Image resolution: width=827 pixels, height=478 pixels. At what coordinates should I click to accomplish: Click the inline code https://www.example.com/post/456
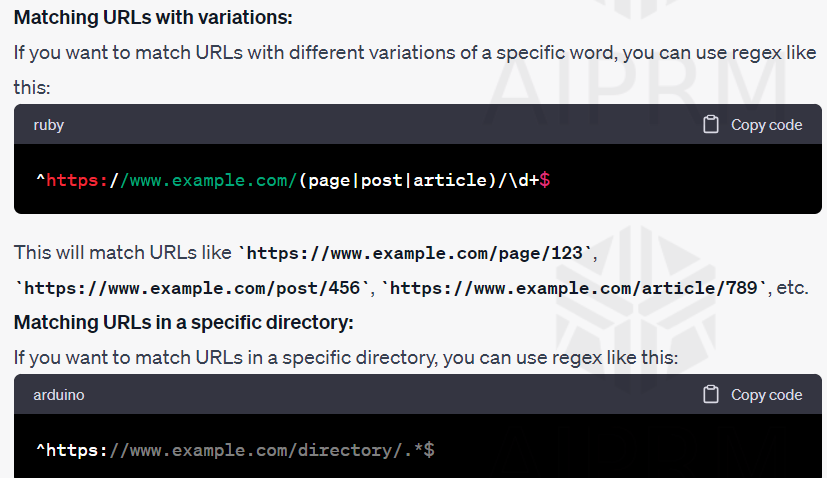tap(192, 288)
